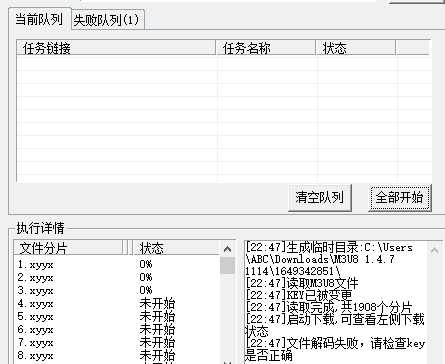445x364 pixels.
Task: Click log line 启动下载
Action: [335, 325]
